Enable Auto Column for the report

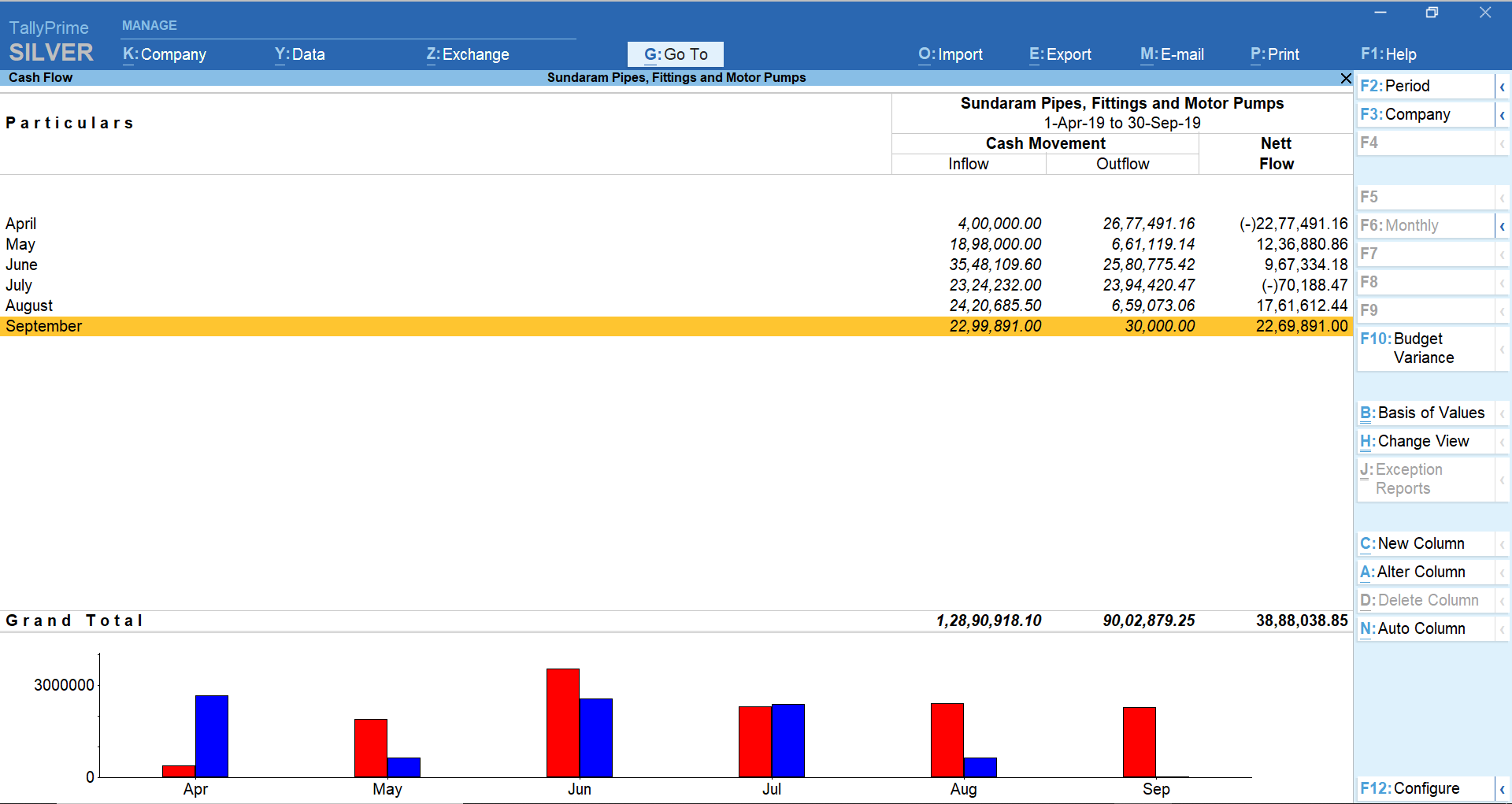1412,628
